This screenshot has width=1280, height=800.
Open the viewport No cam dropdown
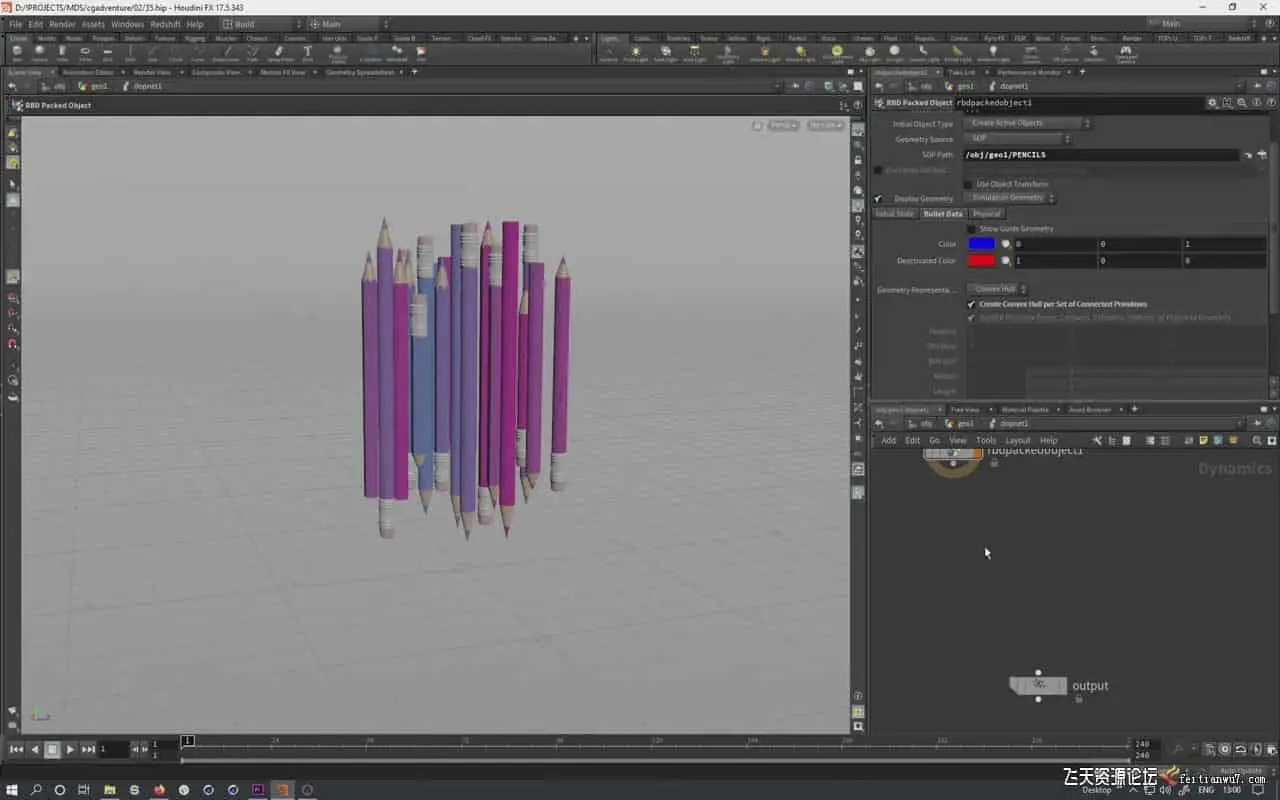824,125
